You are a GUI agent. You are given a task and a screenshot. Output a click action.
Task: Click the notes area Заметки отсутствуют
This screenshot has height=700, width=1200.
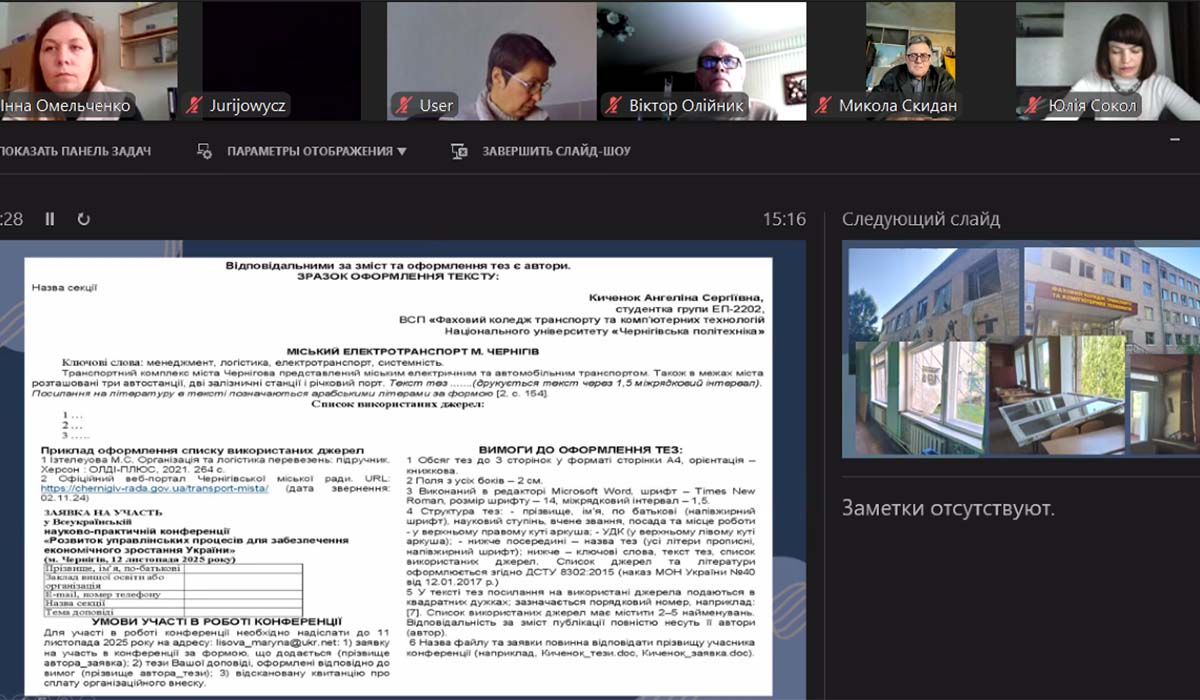948,509
